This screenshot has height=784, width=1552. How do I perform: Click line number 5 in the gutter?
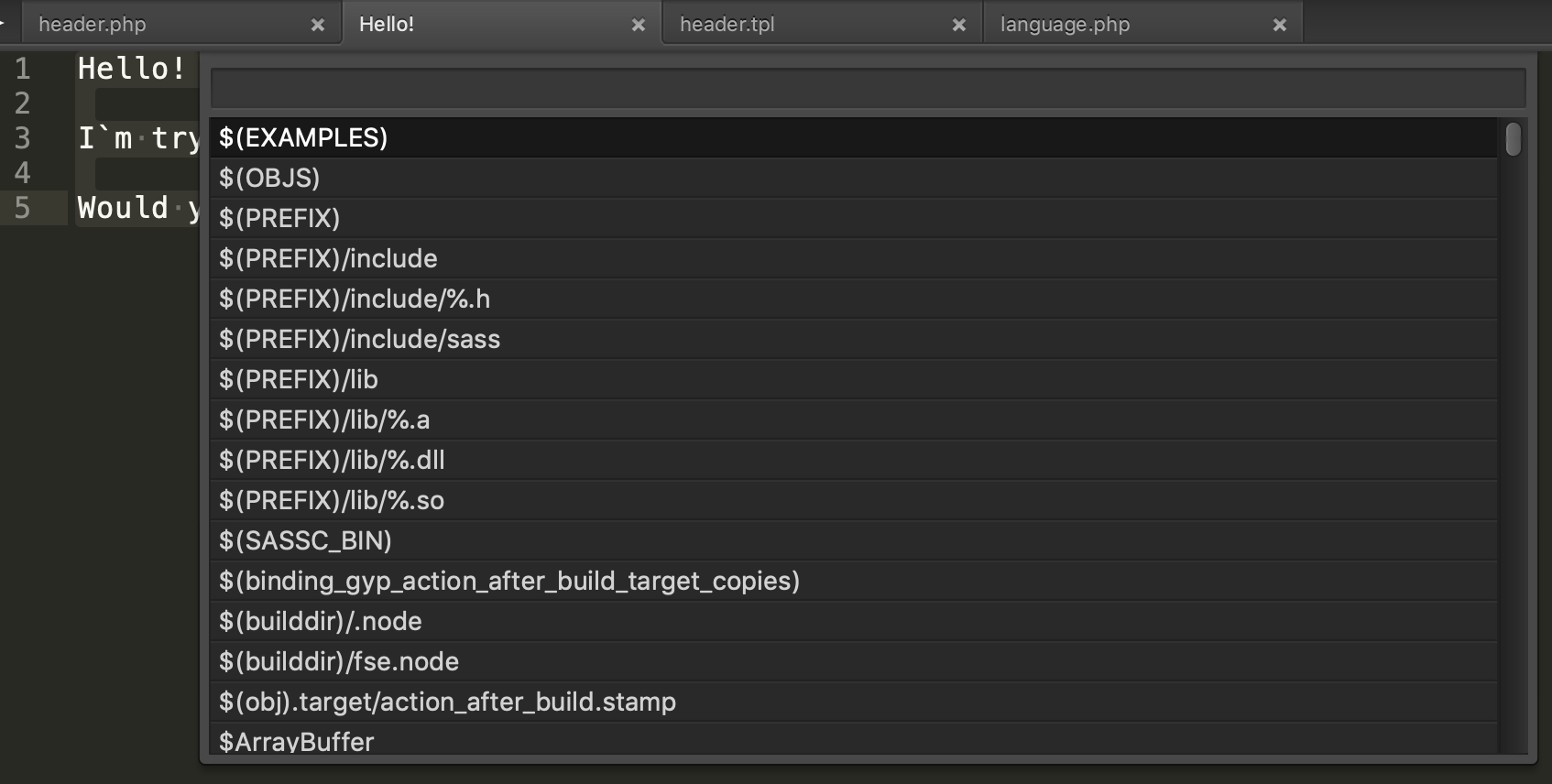click(23, 208)
